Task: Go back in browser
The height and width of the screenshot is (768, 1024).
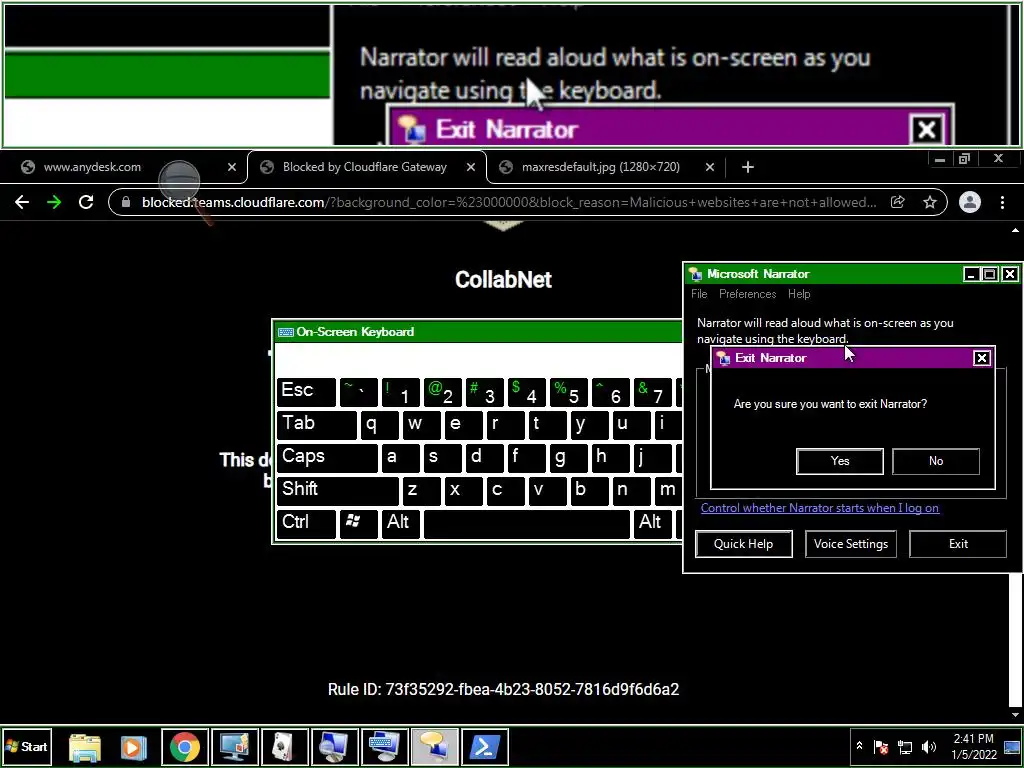Action: (22, 202)
